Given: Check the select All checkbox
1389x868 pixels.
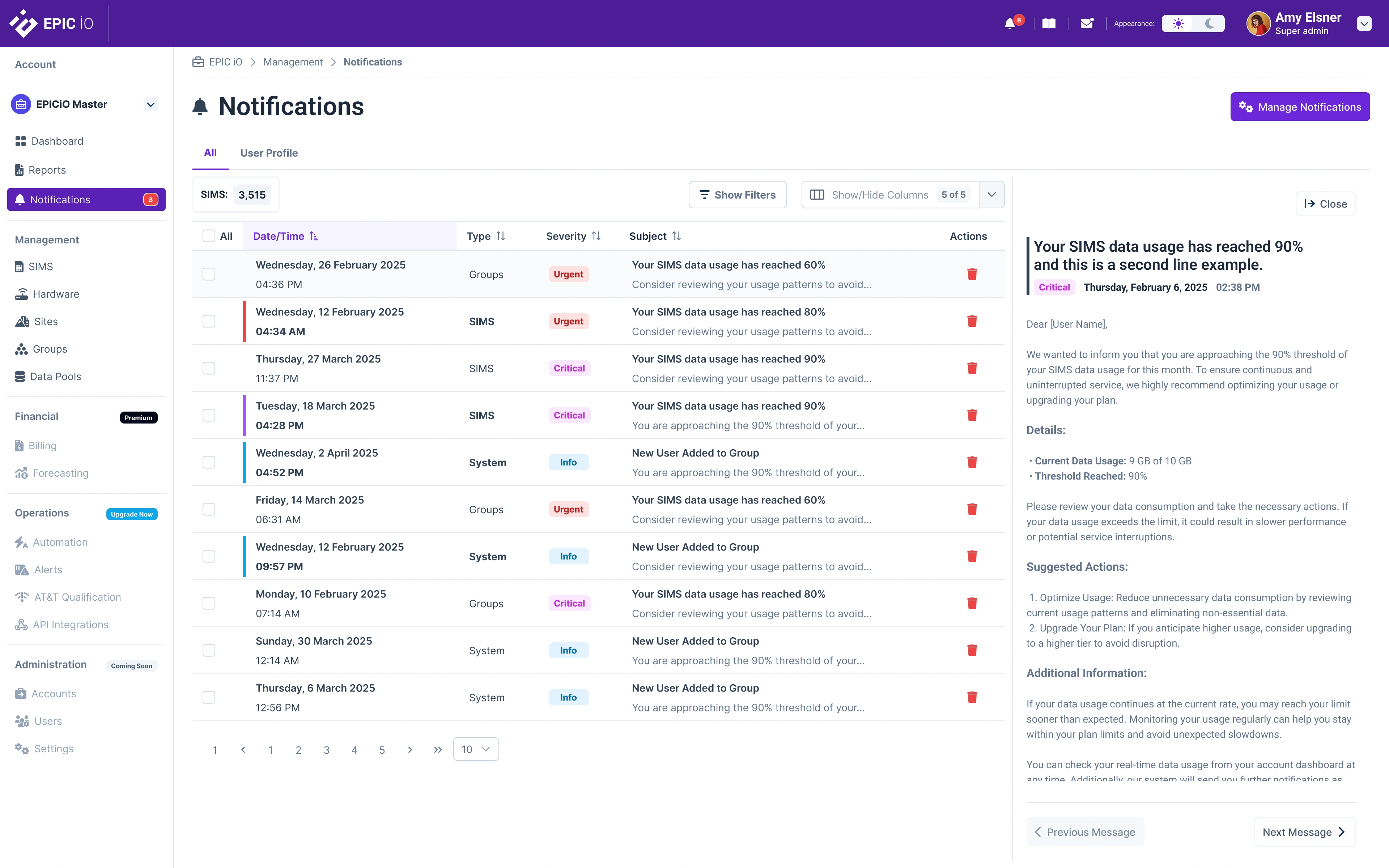Looking at the screenshot, I should point(209,236).
